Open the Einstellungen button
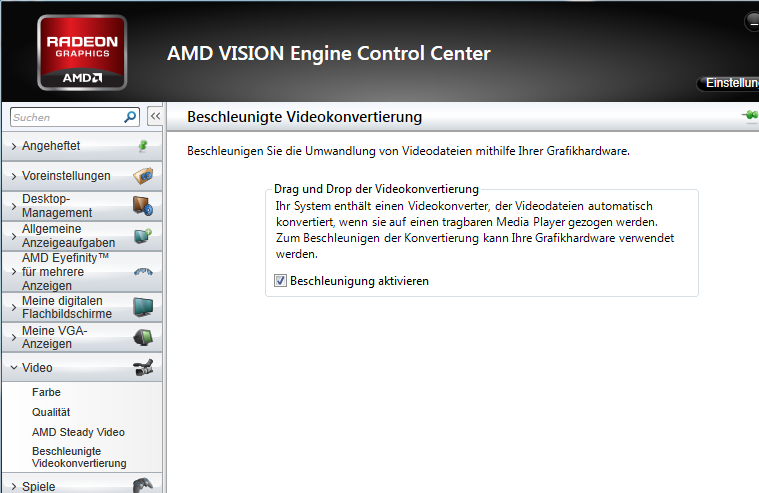Screen dimensions: 759x493 728,83
